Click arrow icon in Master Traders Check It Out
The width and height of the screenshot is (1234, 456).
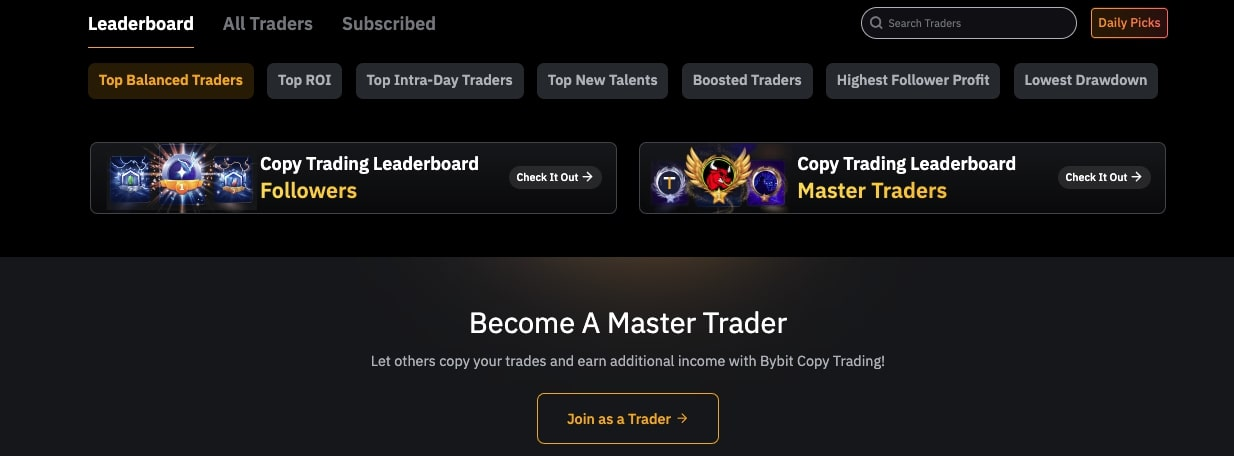1135,177
